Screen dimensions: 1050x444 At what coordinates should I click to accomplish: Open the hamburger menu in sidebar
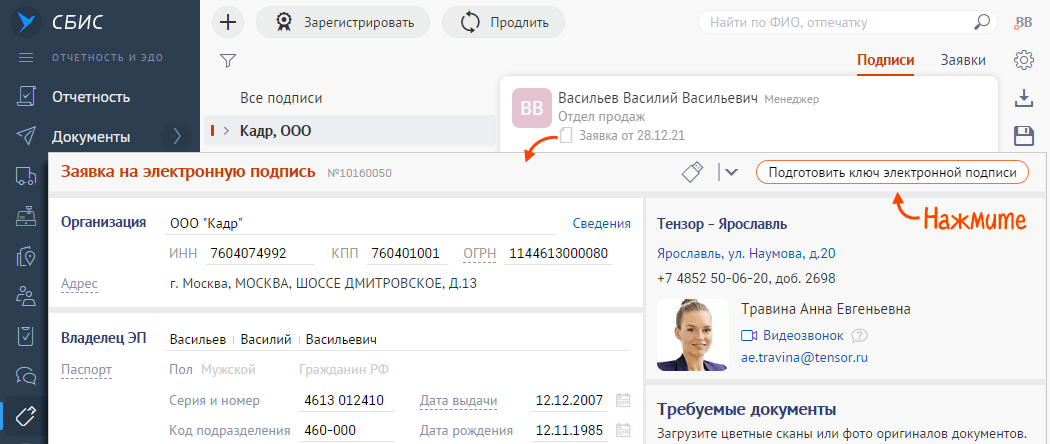coord(25,58)
